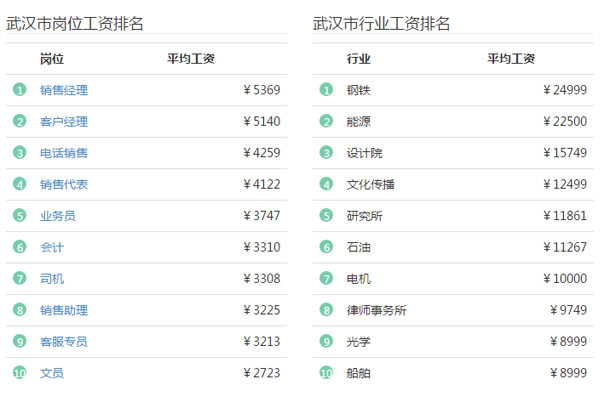The image size is (600, 400).
Task: Open the 销售助理 job link
Action: [x=64, y=310]
